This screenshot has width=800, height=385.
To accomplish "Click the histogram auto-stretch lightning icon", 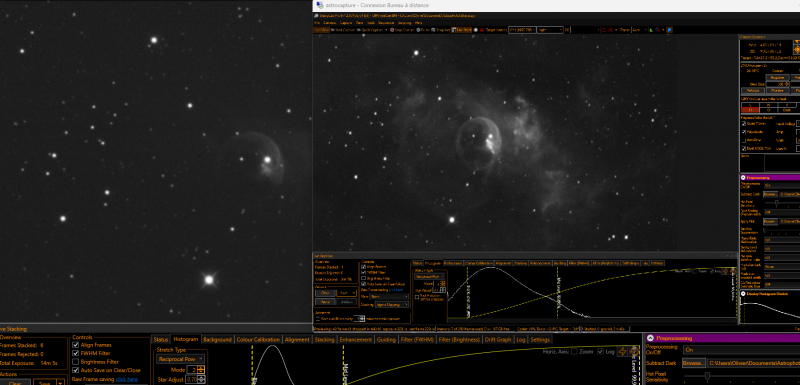I will (622, 351).
